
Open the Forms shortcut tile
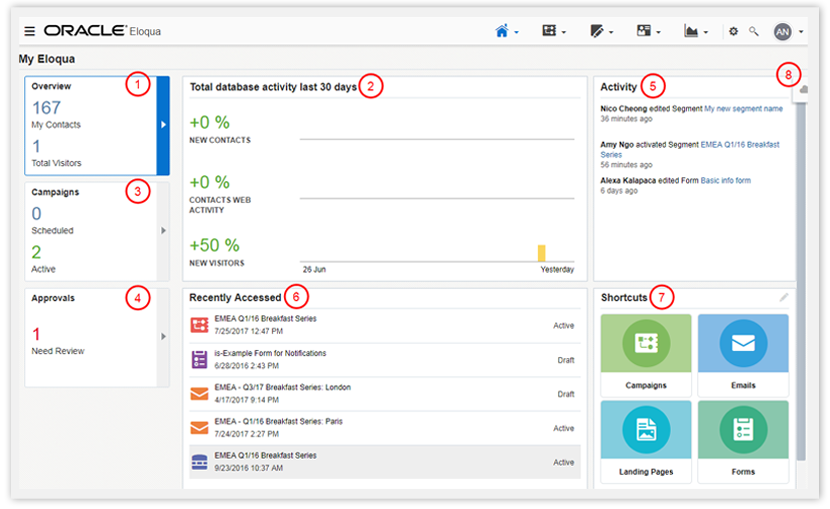(743, 441)
